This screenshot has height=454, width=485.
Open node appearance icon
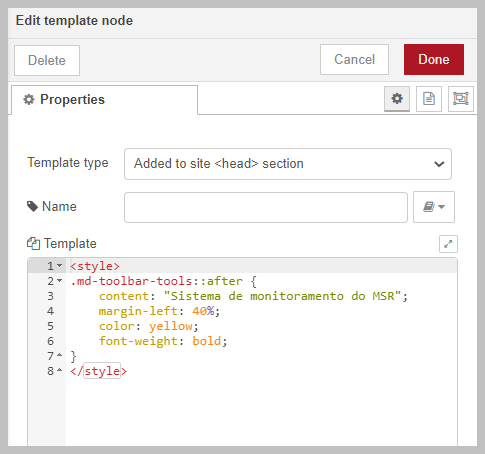point(461,99)
